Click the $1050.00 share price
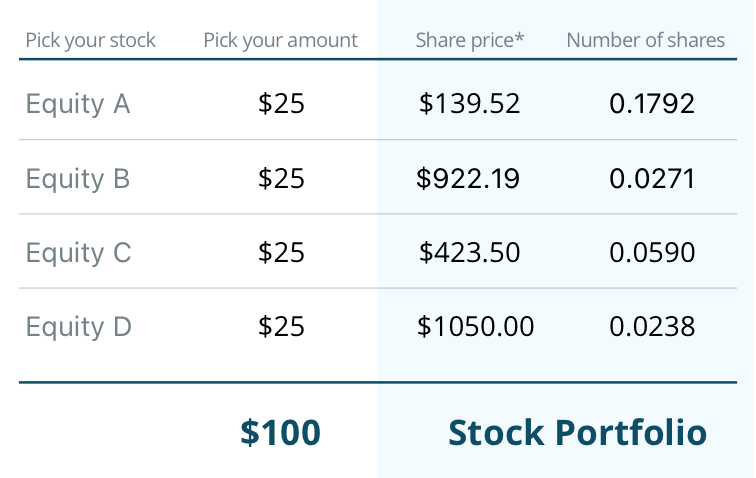This screenshot has height=478, width=756. point(476,326)
